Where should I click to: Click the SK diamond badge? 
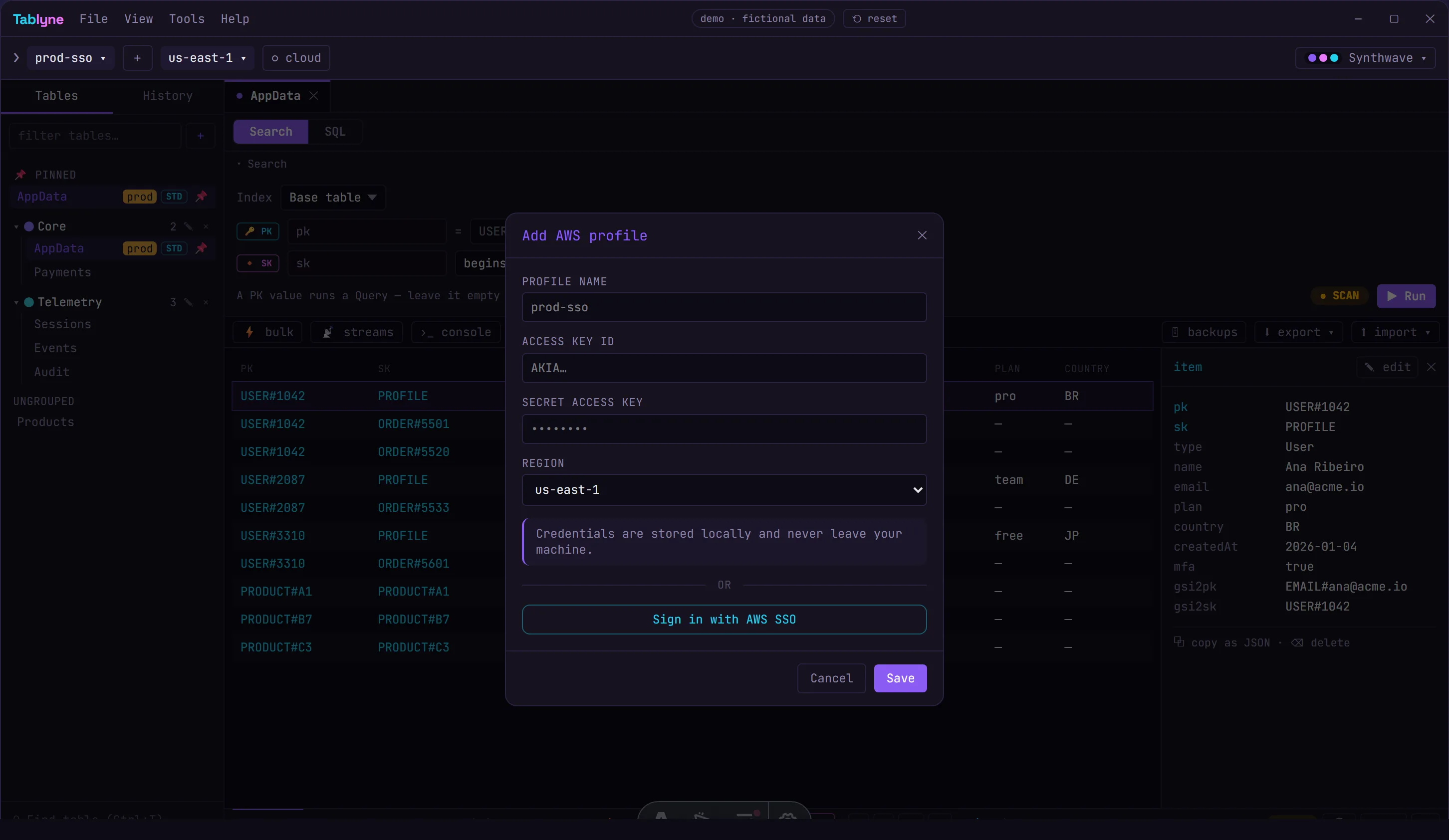click(x=257, y=263)
